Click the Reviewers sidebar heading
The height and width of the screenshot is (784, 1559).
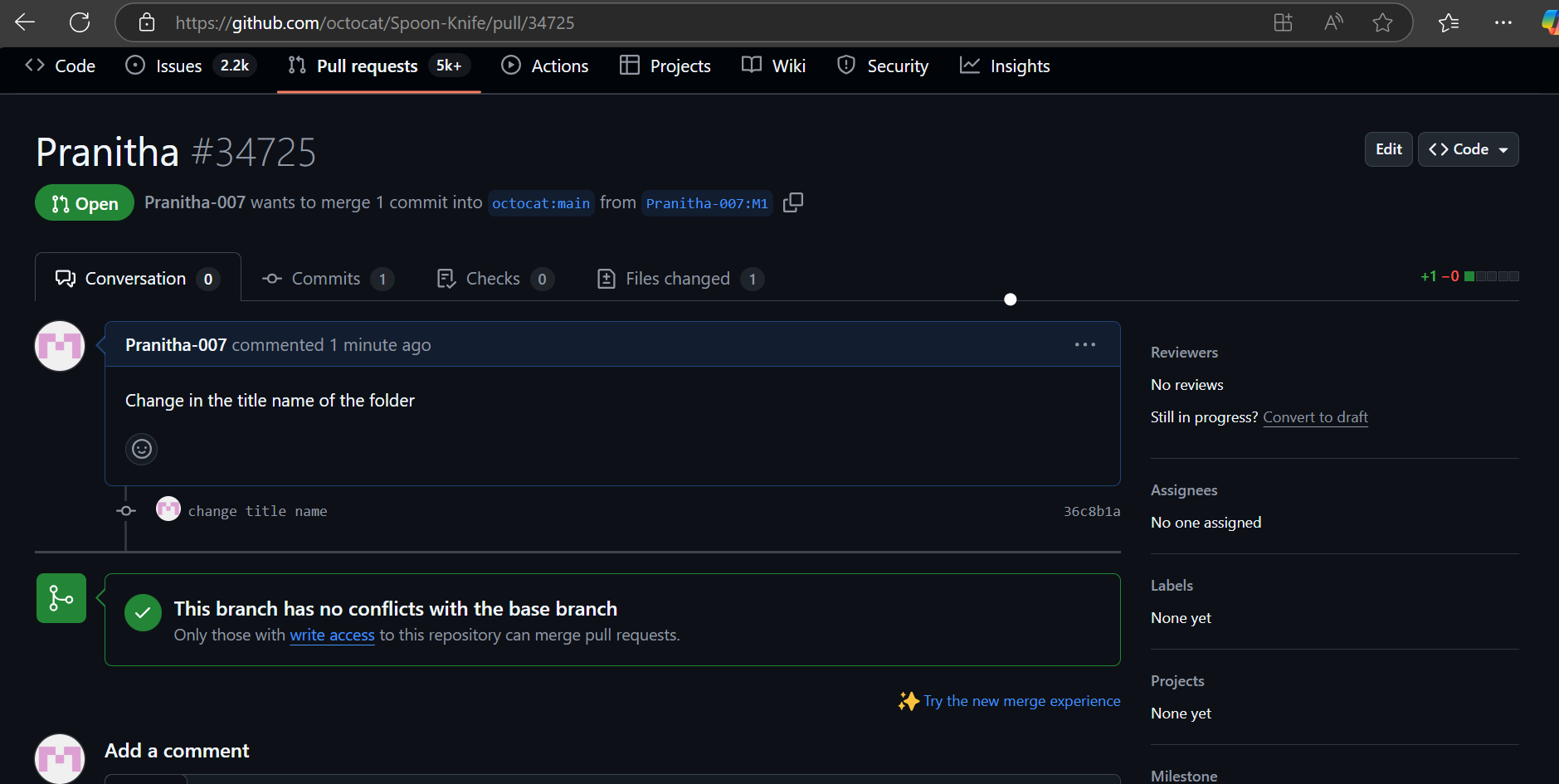point(1184,353)
